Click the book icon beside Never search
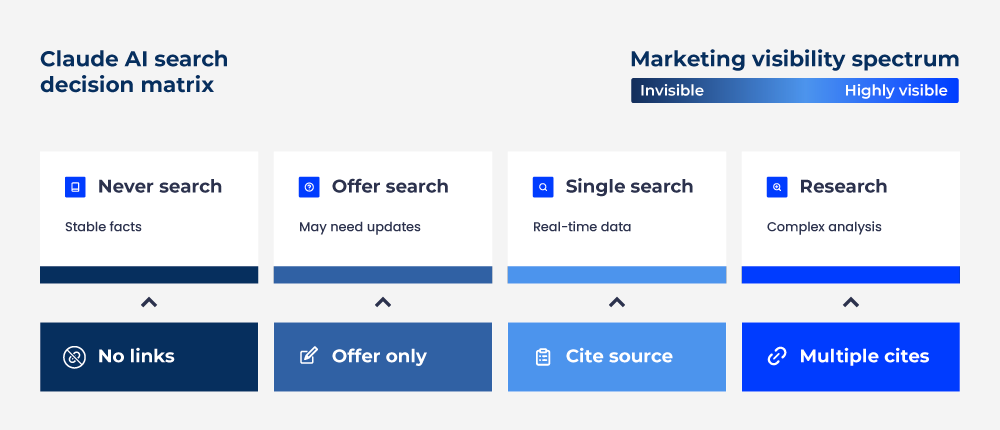Screen dimensions: 1000x430 [x=75, y=187]
